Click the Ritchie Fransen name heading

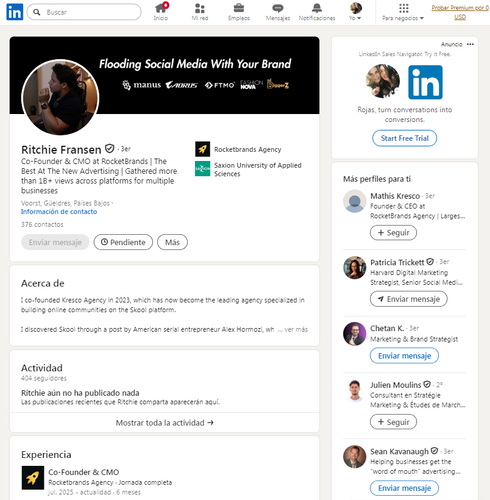pos(61,150)
